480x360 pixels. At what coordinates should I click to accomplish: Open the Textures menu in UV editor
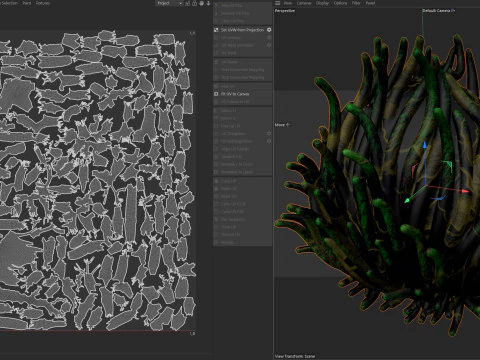[43, 3]
